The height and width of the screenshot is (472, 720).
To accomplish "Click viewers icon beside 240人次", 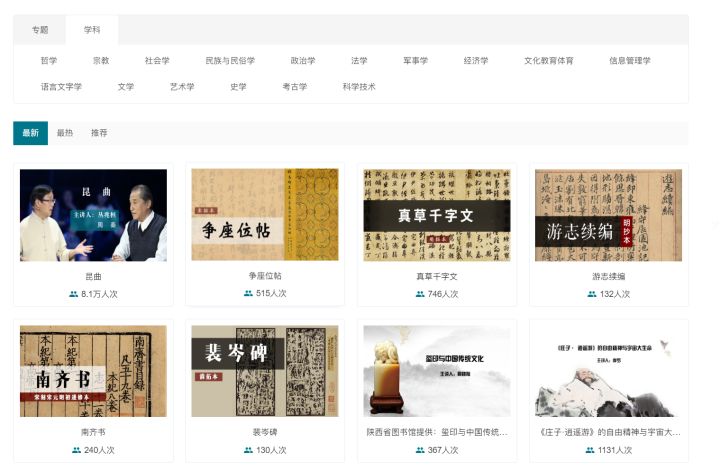I will (77, 450).
